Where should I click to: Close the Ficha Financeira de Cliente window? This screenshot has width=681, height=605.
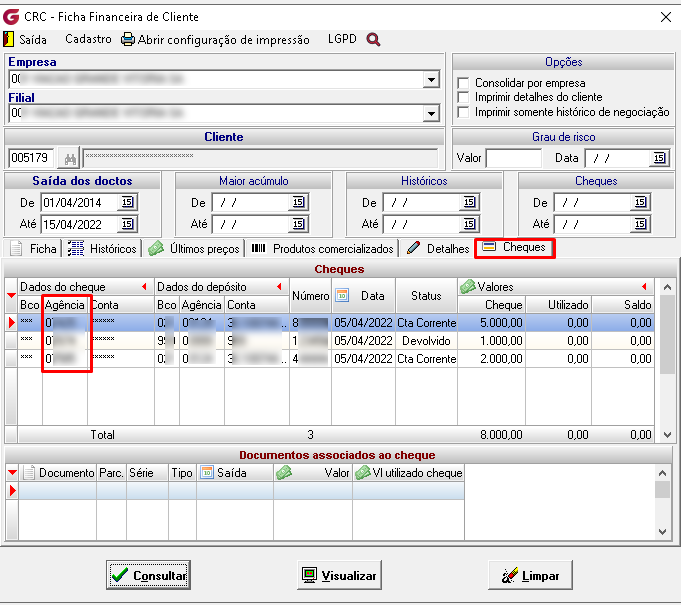pos(665,17)
